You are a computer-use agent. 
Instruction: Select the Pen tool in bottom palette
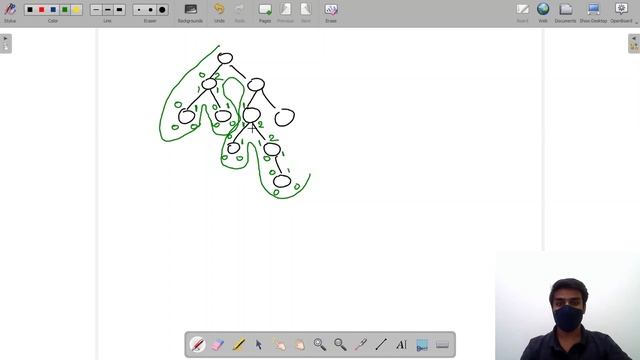tap(198, 344)
